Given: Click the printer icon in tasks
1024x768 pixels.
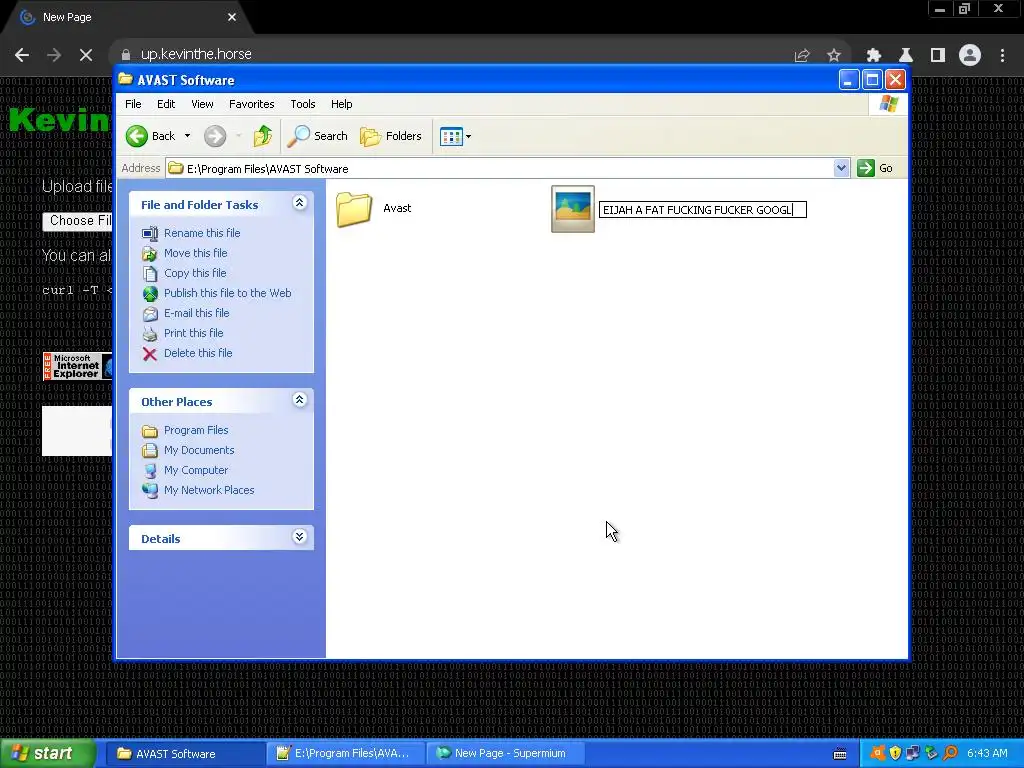Looking at the screenshot, I should click(x=150, y=334).
